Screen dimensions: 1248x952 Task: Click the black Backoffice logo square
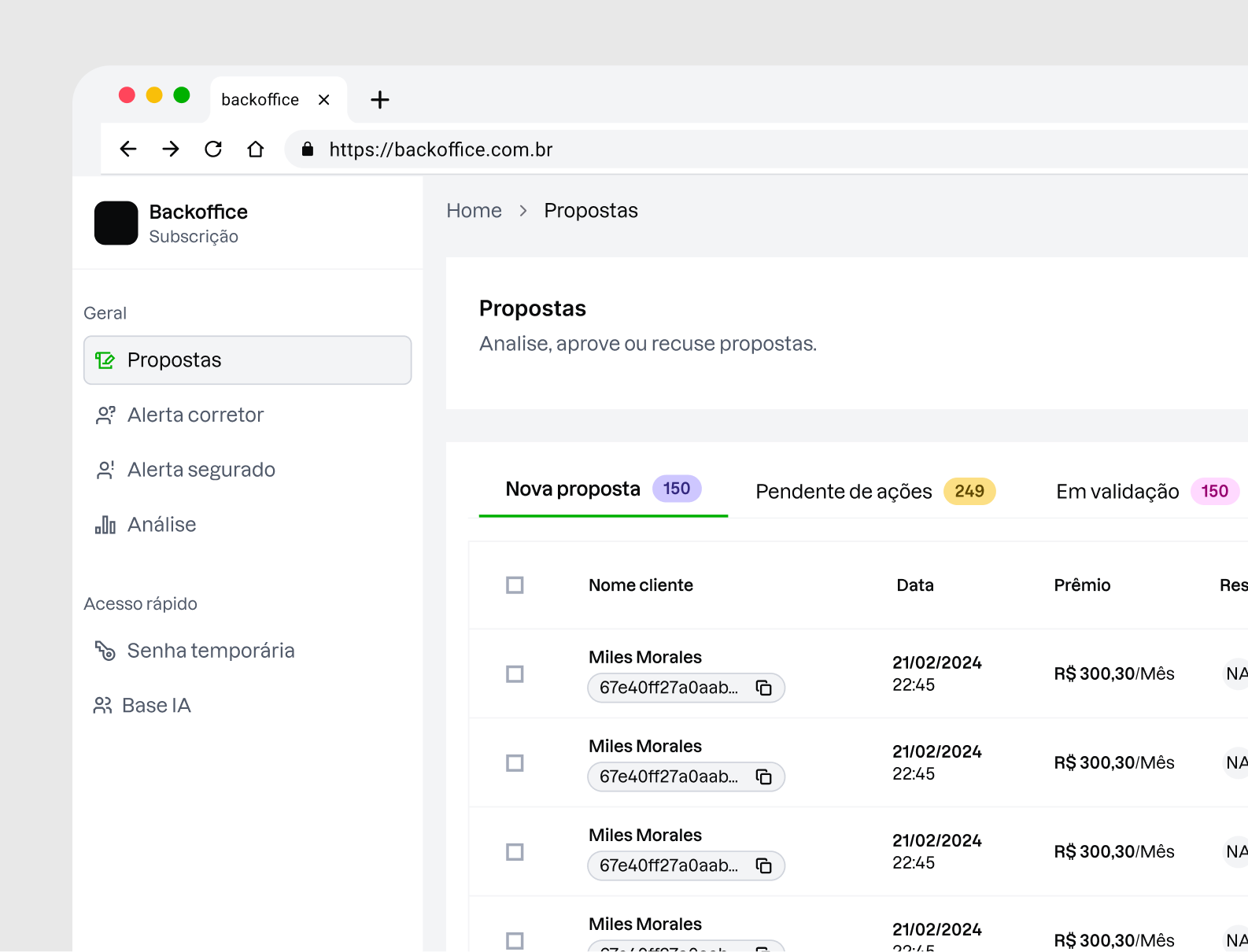pyautogui.click(x=116, y=223)
